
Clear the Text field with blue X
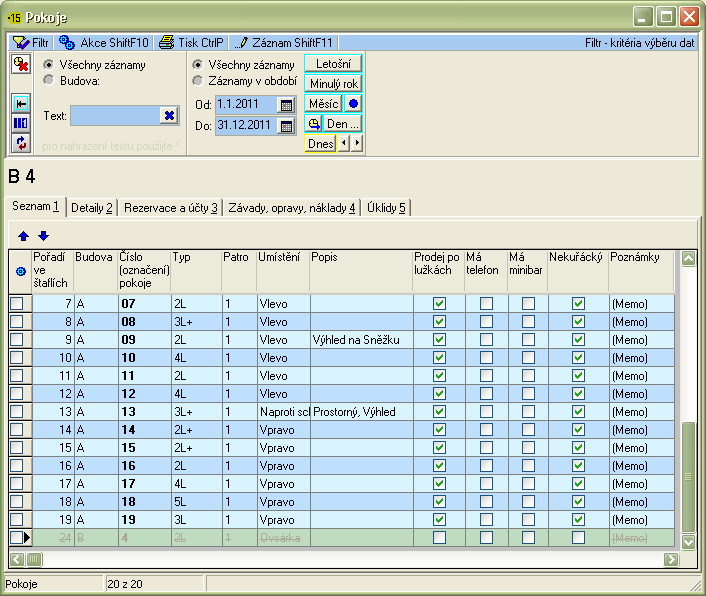(169, 116)
